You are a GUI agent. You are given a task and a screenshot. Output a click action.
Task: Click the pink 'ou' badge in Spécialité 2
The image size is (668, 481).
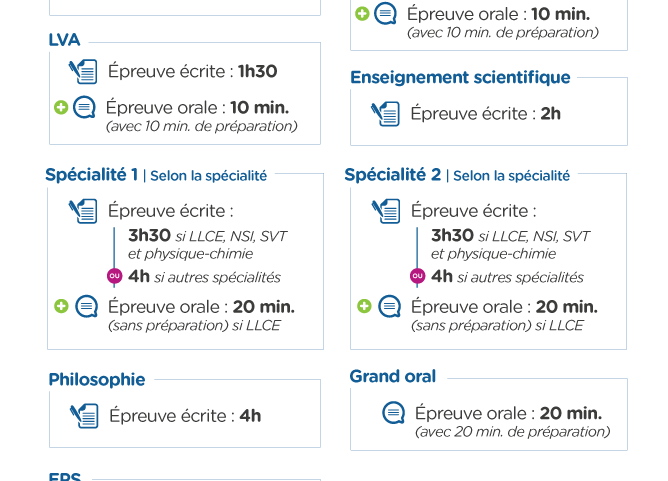pos(418,276)
